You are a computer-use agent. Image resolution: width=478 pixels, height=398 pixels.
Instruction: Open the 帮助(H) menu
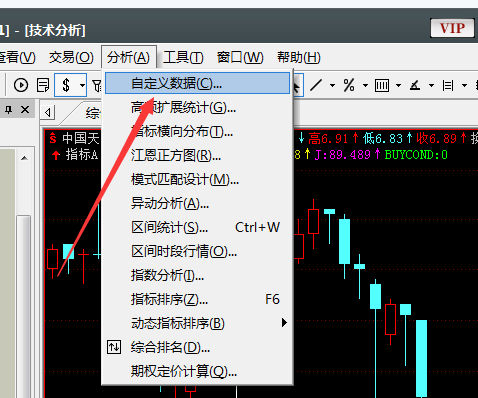click(298, 57)
